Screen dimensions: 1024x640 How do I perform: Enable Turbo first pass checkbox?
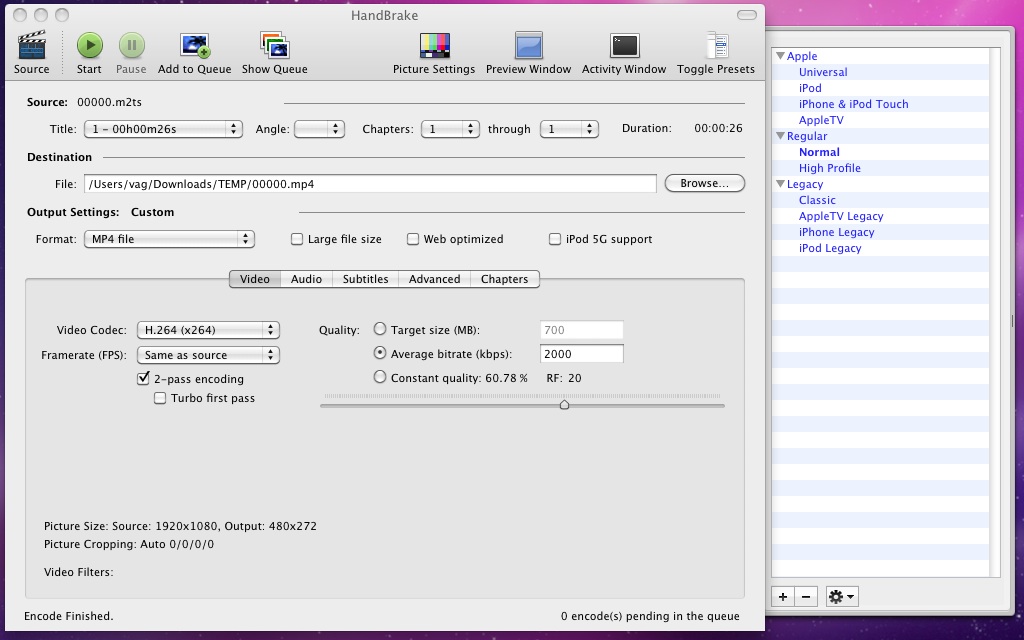pos(160,398)
